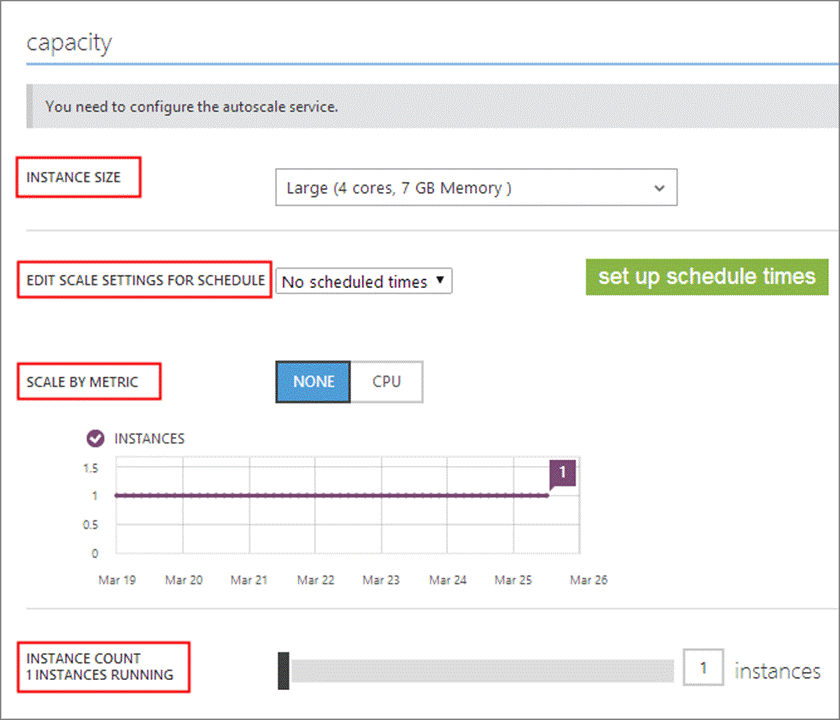Click the purple '1' flag marker on chart
Viewport: 840px width, 720px height.
(562, 472)
